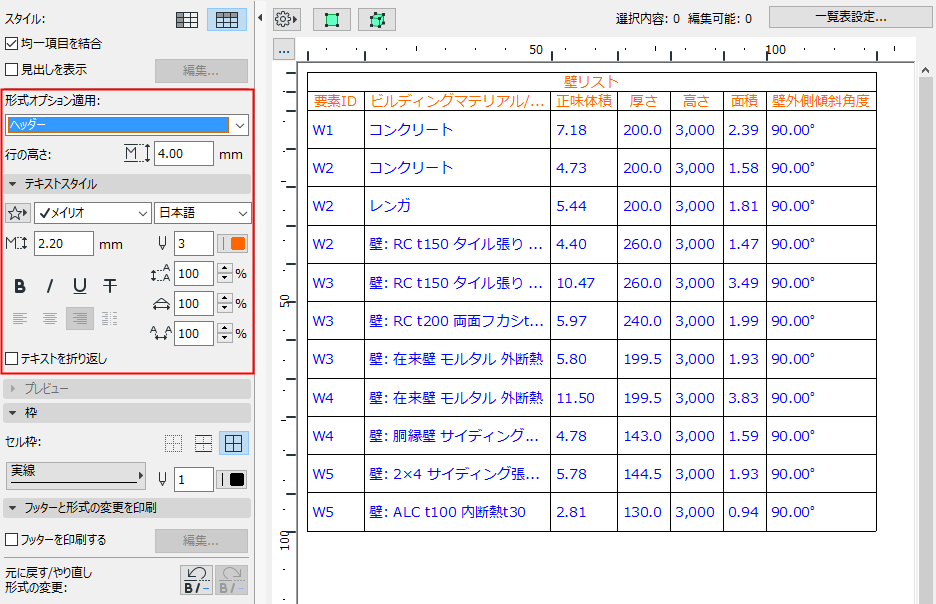Image resolution: width=936 pixels, height=604 pixels.
Task: Enable the 見出しを表示 checkbox
Action: pos(10,68)
